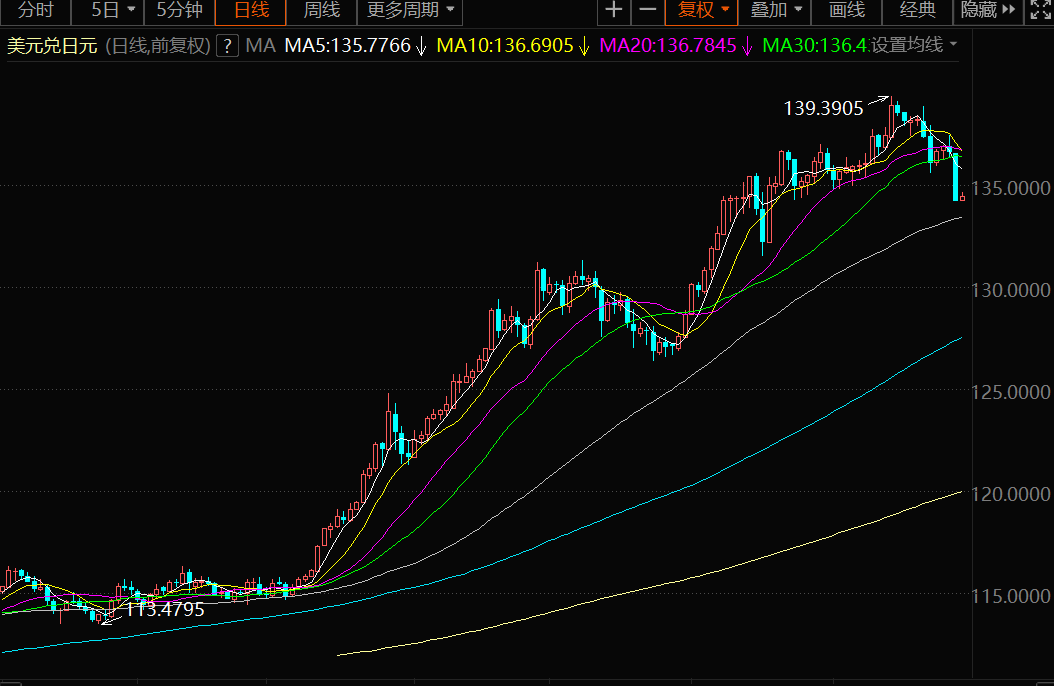1054x686 pixels.
Task: Click the 139.3905 high price label
Action: coord(824,109)
